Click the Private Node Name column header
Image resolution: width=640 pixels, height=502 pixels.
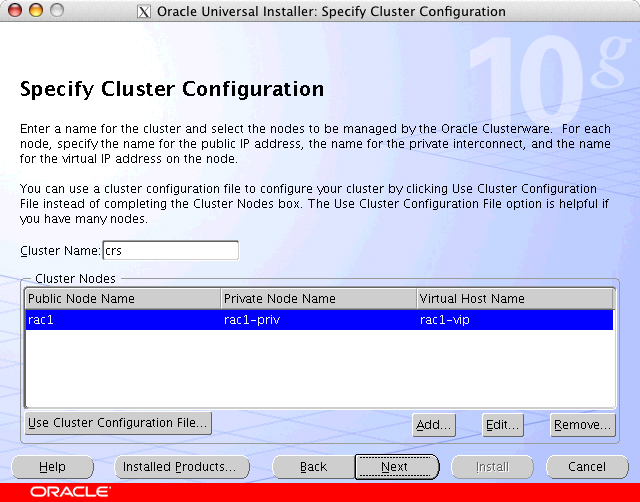tap(318, 299)
